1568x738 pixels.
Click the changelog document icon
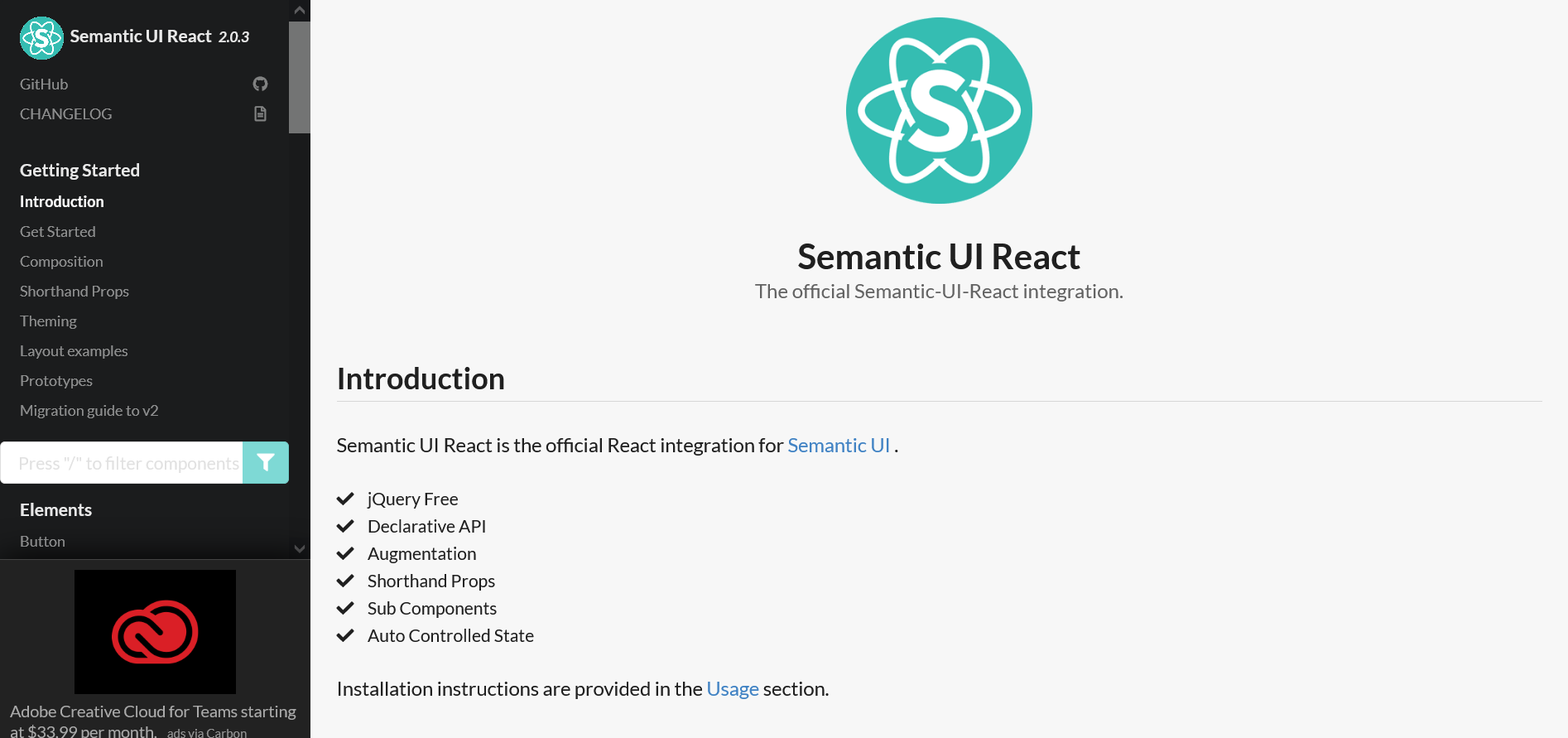pos(259,113)
